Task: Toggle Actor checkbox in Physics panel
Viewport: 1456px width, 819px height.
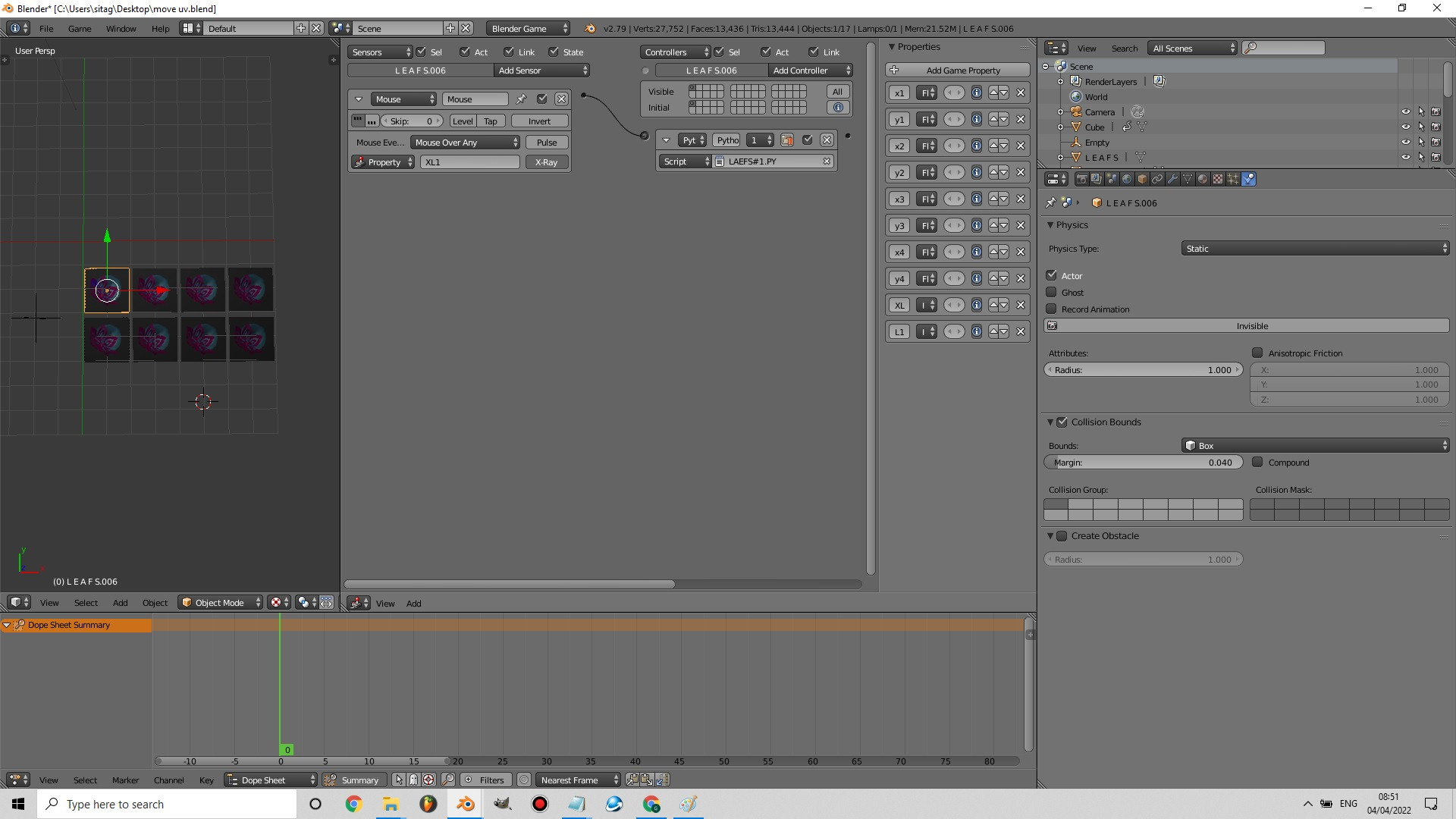Action: point(1052,275)
